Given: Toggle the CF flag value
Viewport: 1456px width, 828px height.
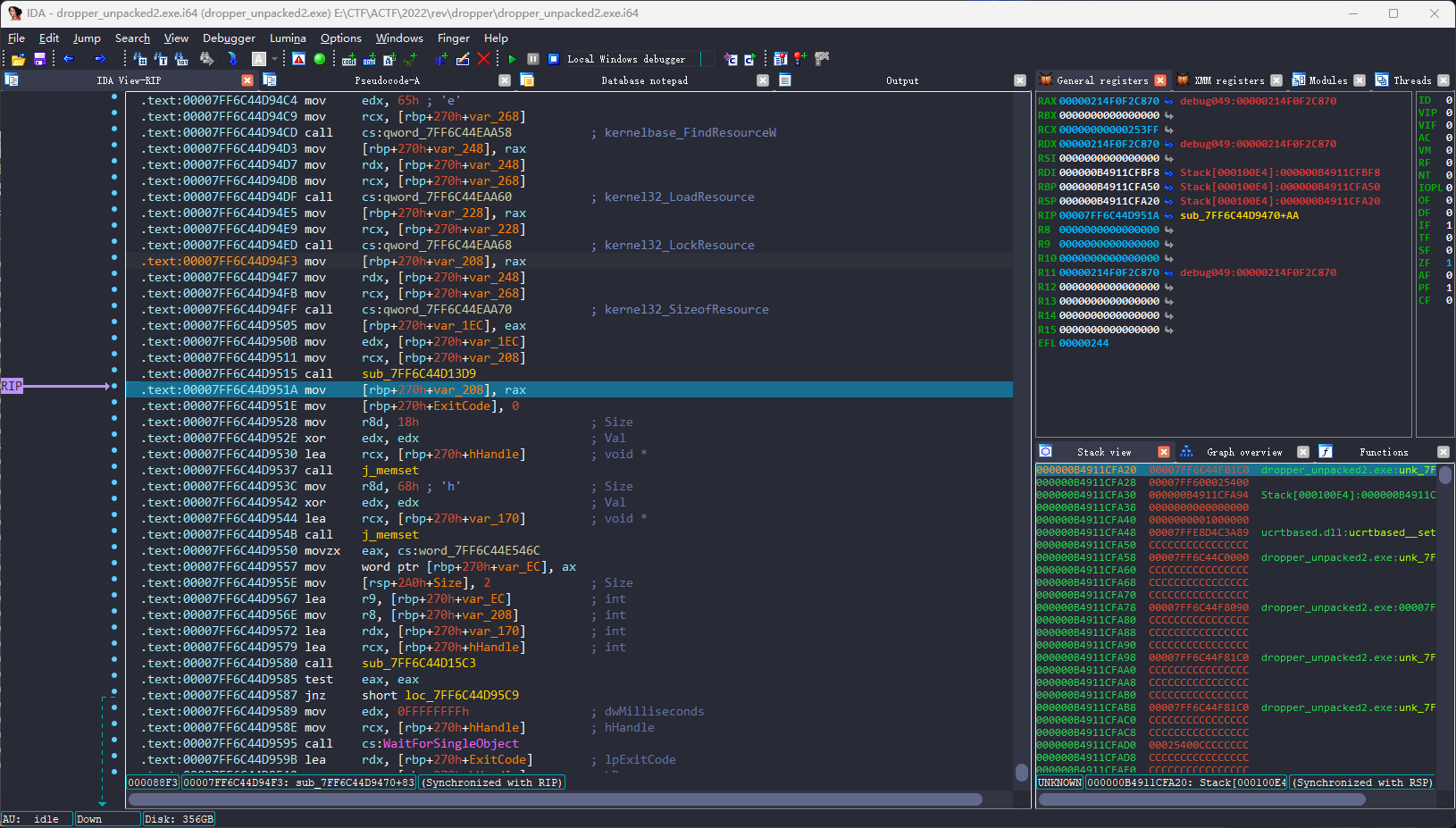Looking at the screenshot, I should (x=1448, y=300).
